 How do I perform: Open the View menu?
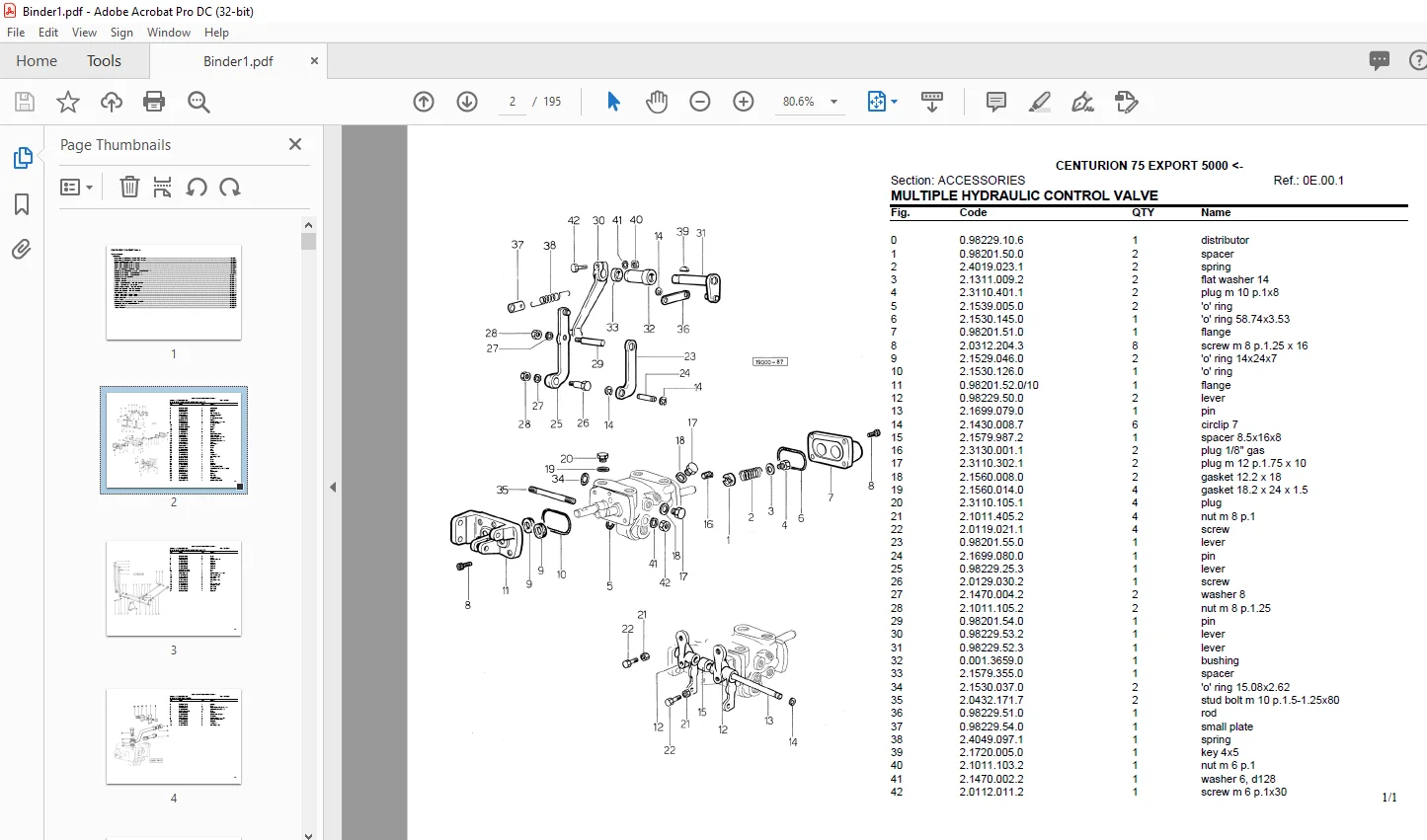(85, 33)
